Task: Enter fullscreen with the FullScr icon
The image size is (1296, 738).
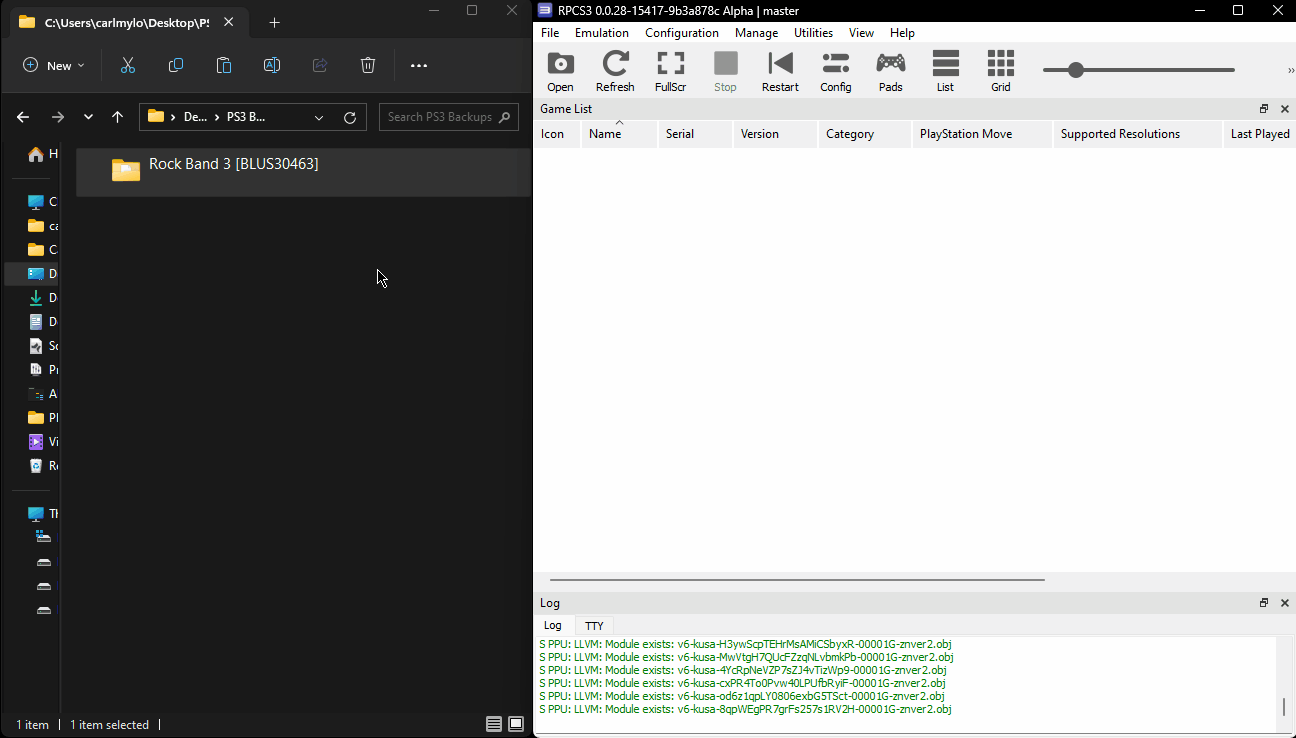Action: (670, 72)
